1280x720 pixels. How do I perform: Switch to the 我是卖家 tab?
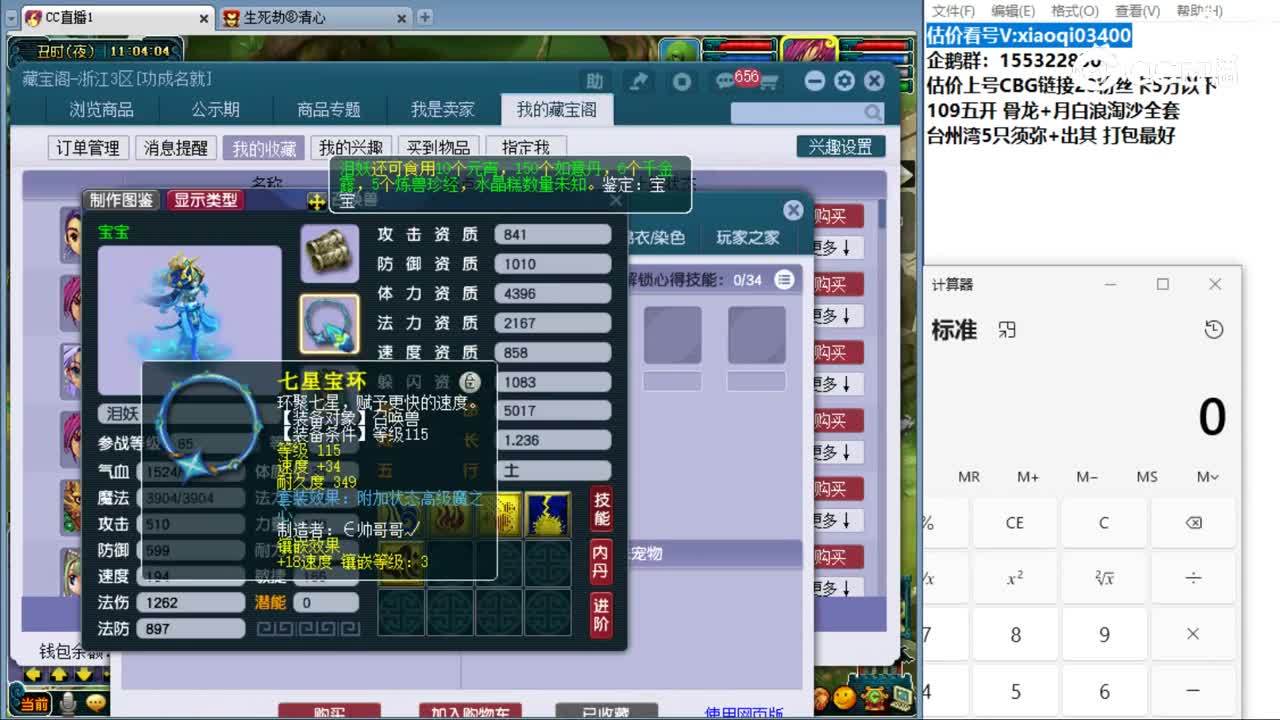(443, 110)
